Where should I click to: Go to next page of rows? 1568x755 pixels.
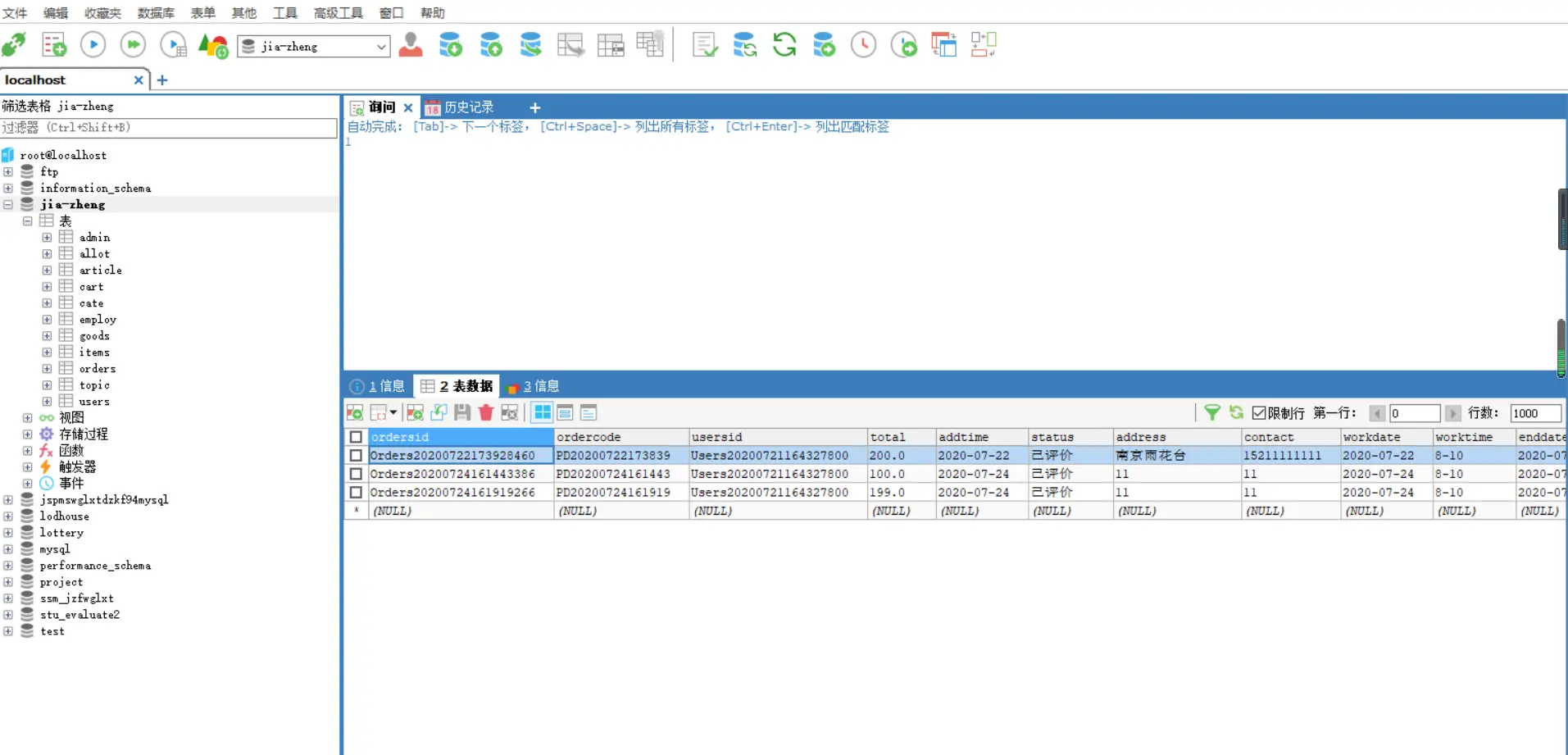coord(1452,413)
